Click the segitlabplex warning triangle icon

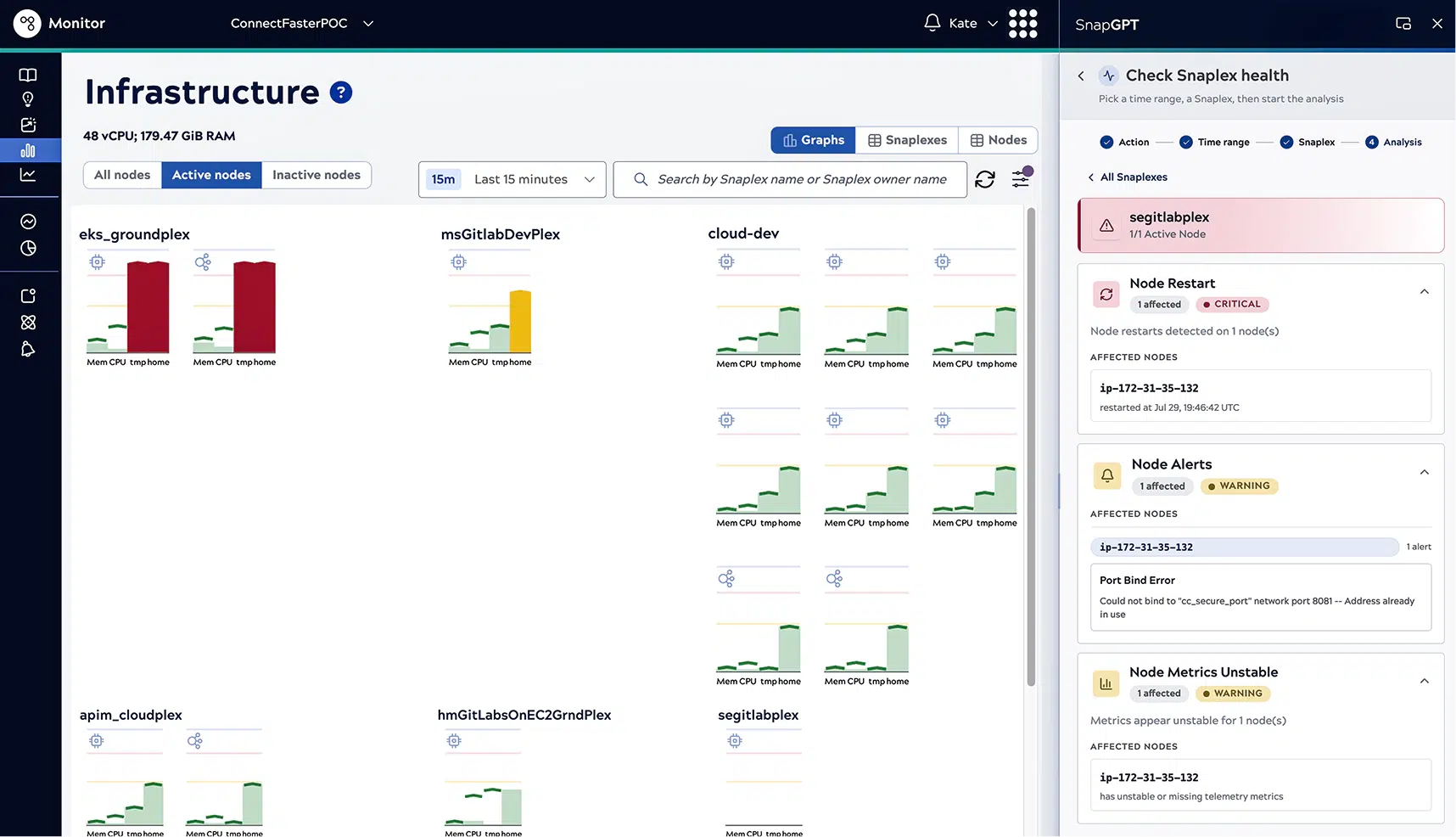tap(1106, 226)
